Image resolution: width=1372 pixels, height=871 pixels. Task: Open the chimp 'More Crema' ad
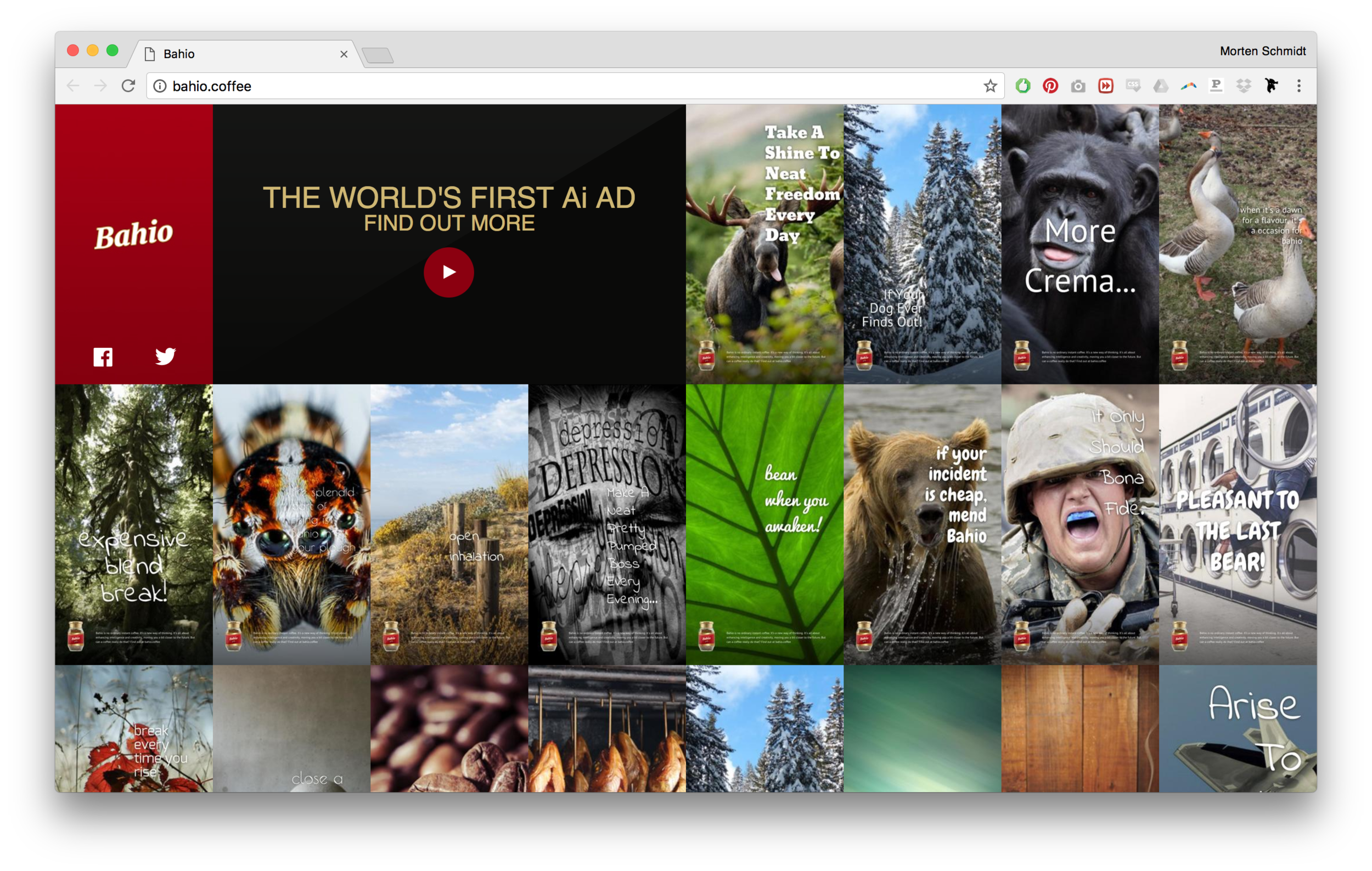(1080, 244)
